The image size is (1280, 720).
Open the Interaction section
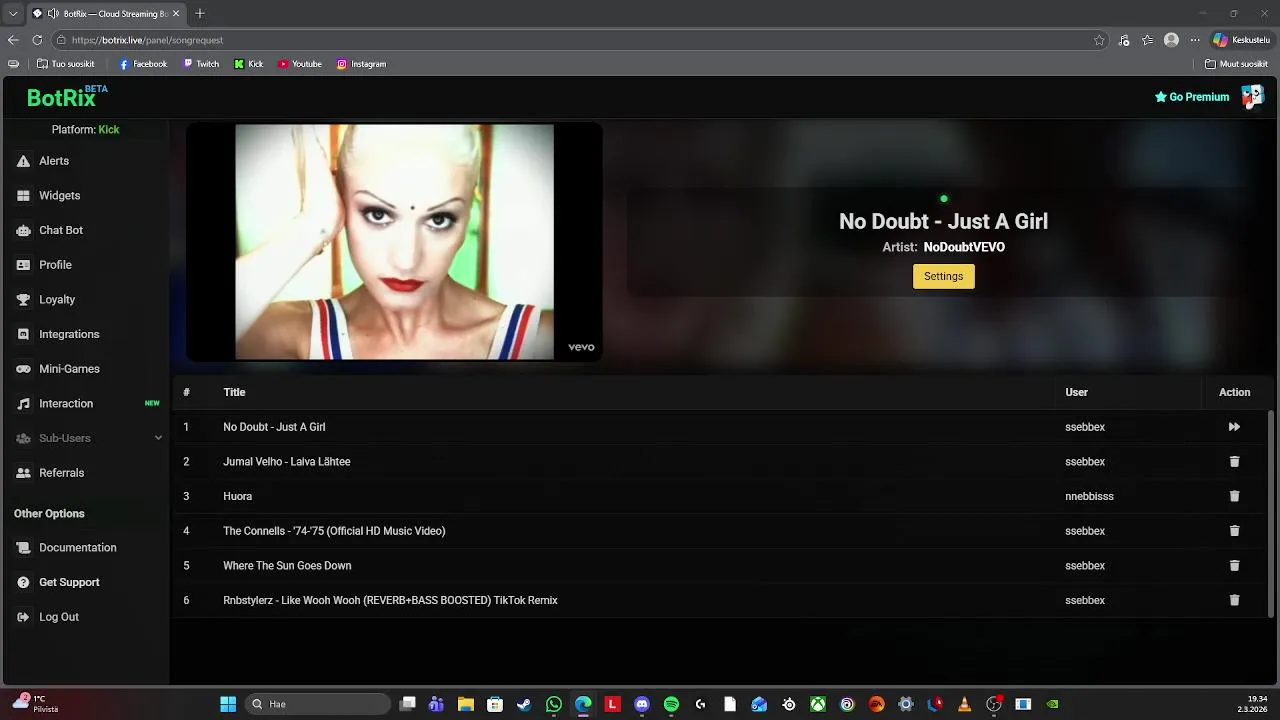(66, 404)
